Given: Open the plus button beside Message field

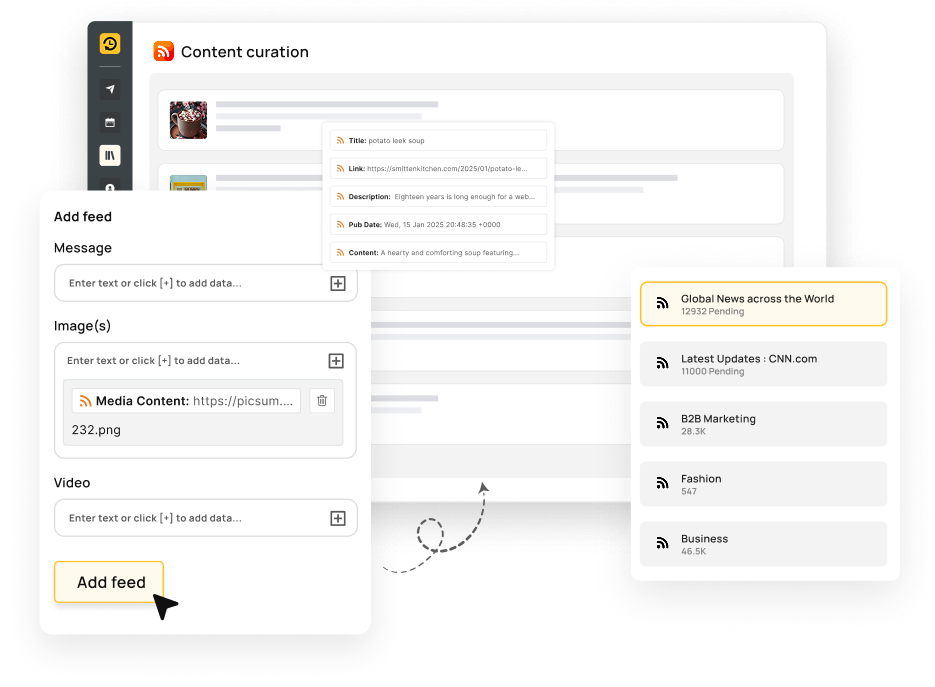Looking at the screenshot, I should coord(337,283).
